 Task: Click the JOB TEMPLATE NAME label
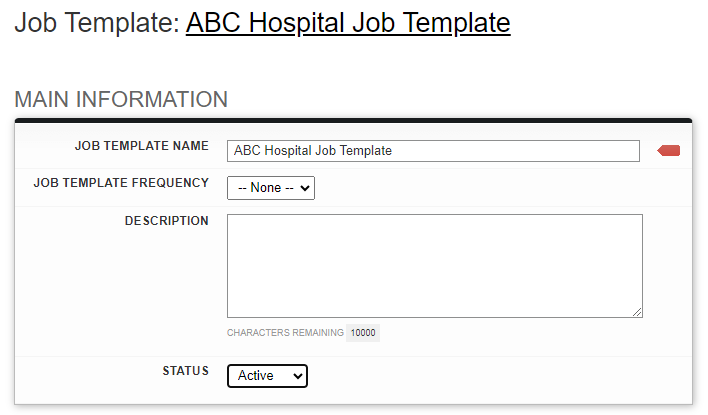point(142,146)
